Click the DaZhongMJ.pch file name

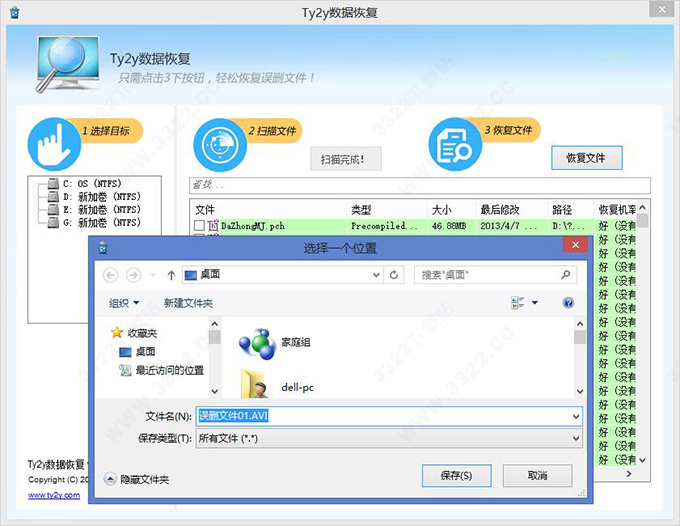[x=253, y=226]
